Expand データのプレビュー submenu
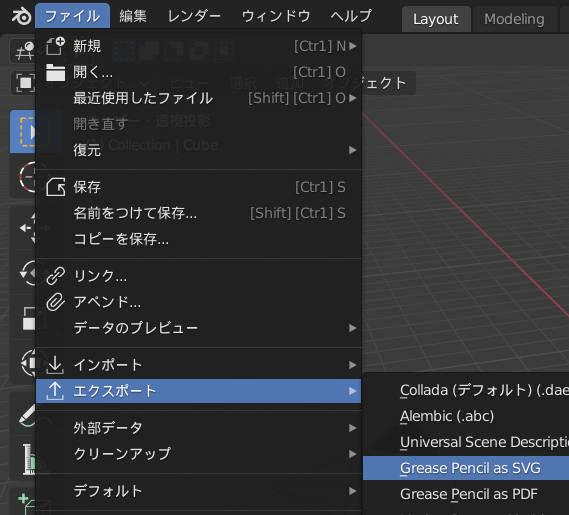Screen dimensions: 569x515 [198, 328]
